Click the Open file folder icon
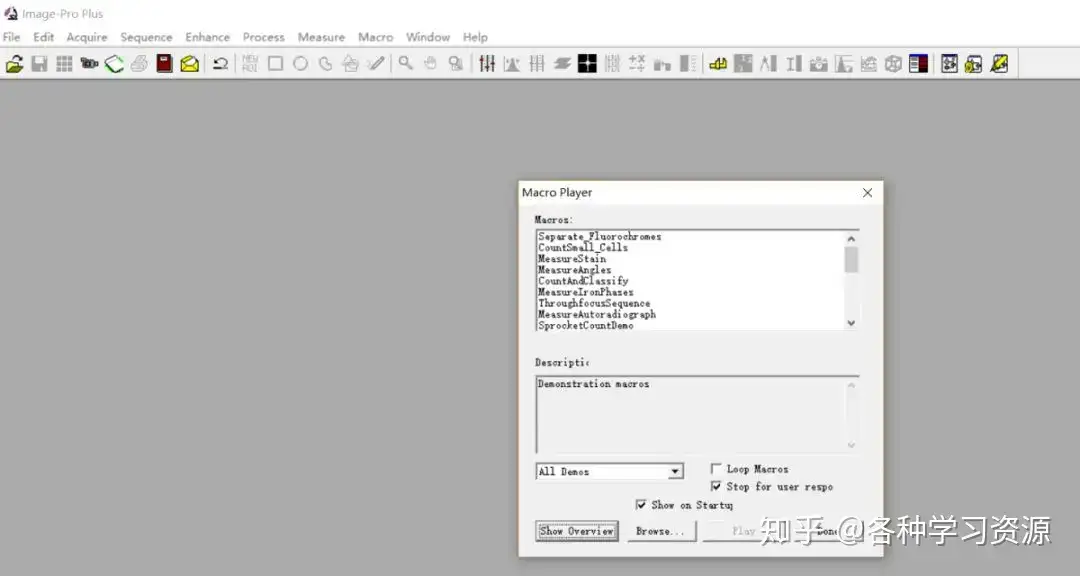 click(x=14, y=64)
